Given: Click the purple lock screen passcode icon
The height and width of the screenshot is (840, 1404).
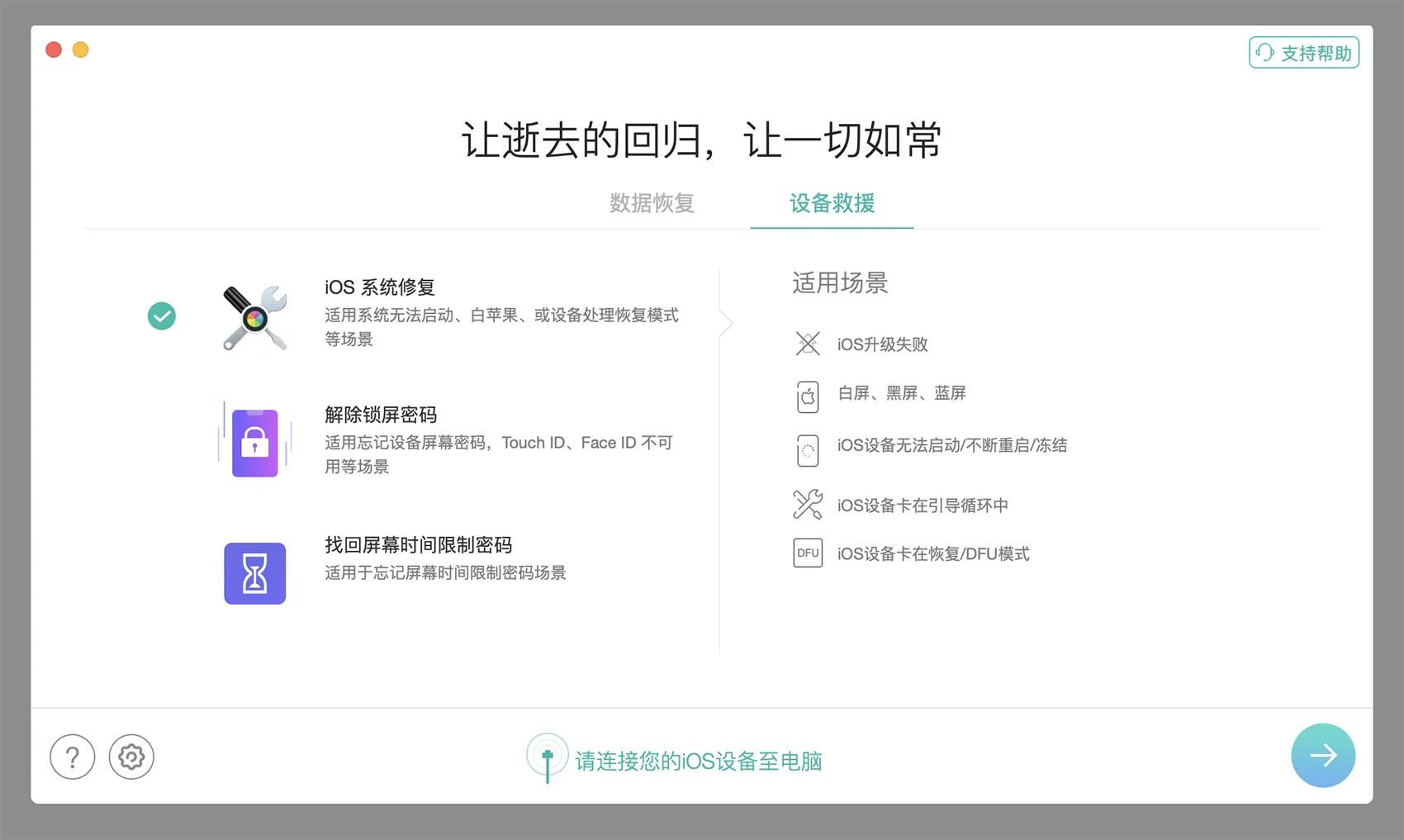Looking at the screenshot, I should (x=254, y=442).
